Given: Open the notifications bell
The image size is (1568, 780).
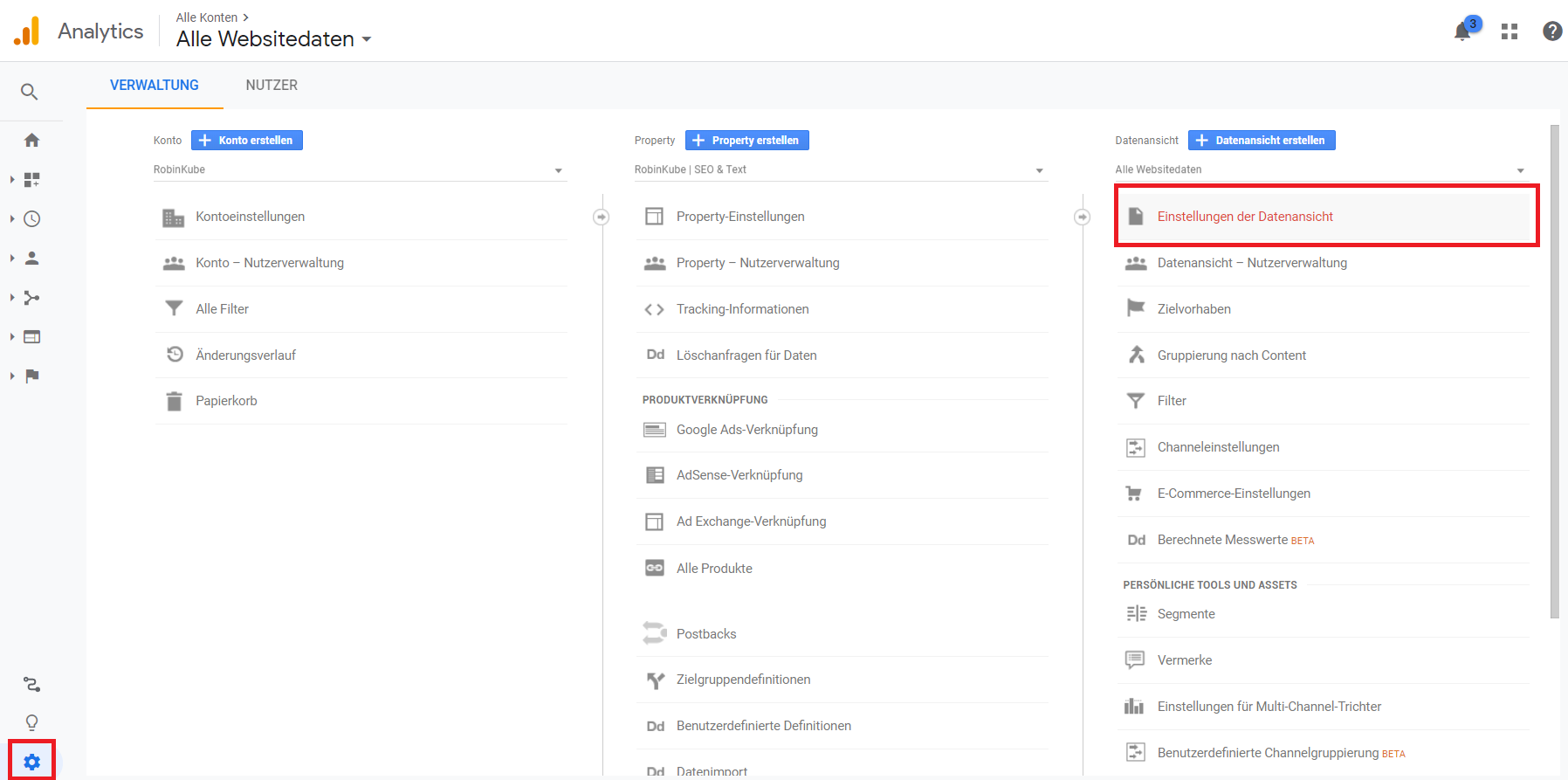Looking at the screenshot, I should pos(1462,31).
